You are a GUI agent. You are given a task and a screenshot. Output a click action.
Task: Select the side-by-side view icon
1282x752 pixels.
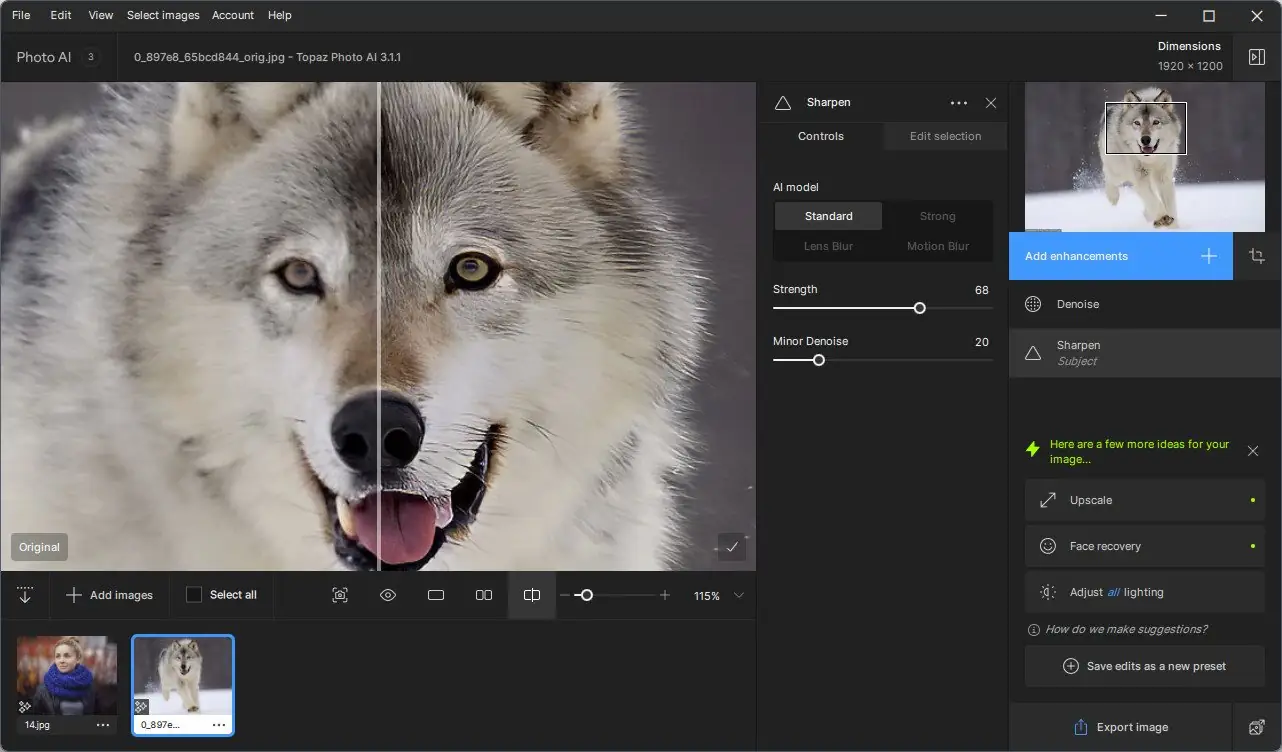coord(484,595)
